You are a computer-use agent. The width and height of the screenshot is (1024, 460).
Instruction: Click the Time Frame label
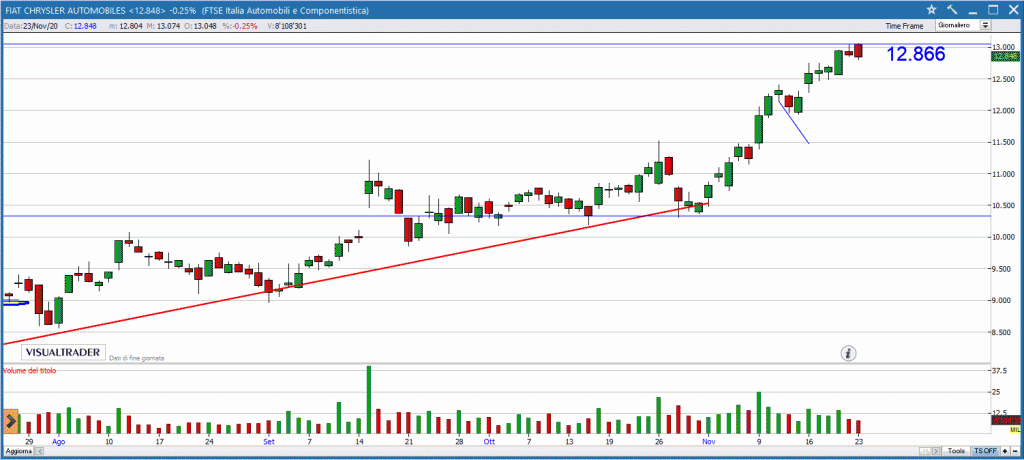pyautogui.click(x=904, y=26)
